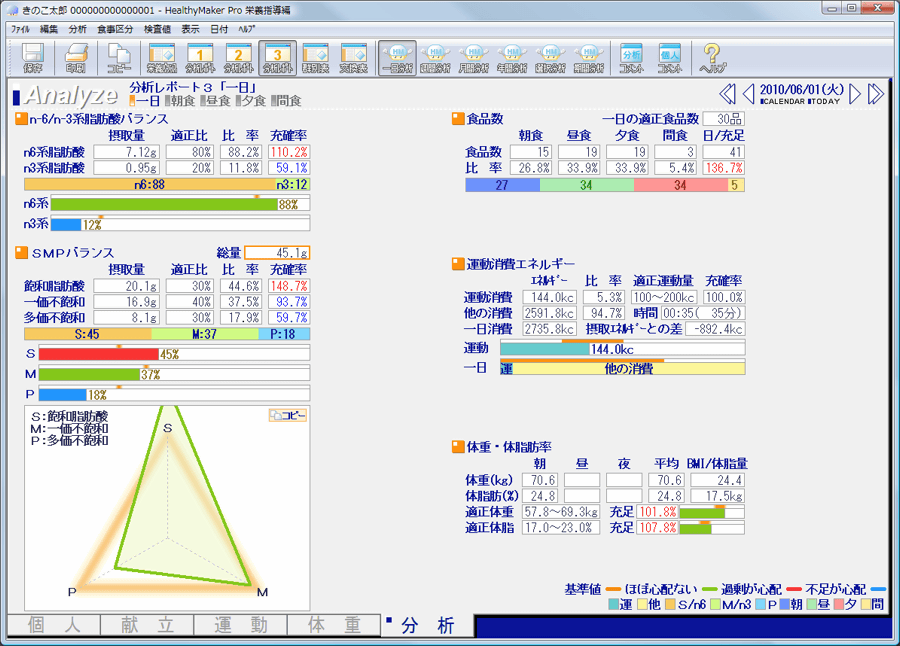Click the 総量 45.1g value box
The image size is (900, 646).
[x=277, y=253]
